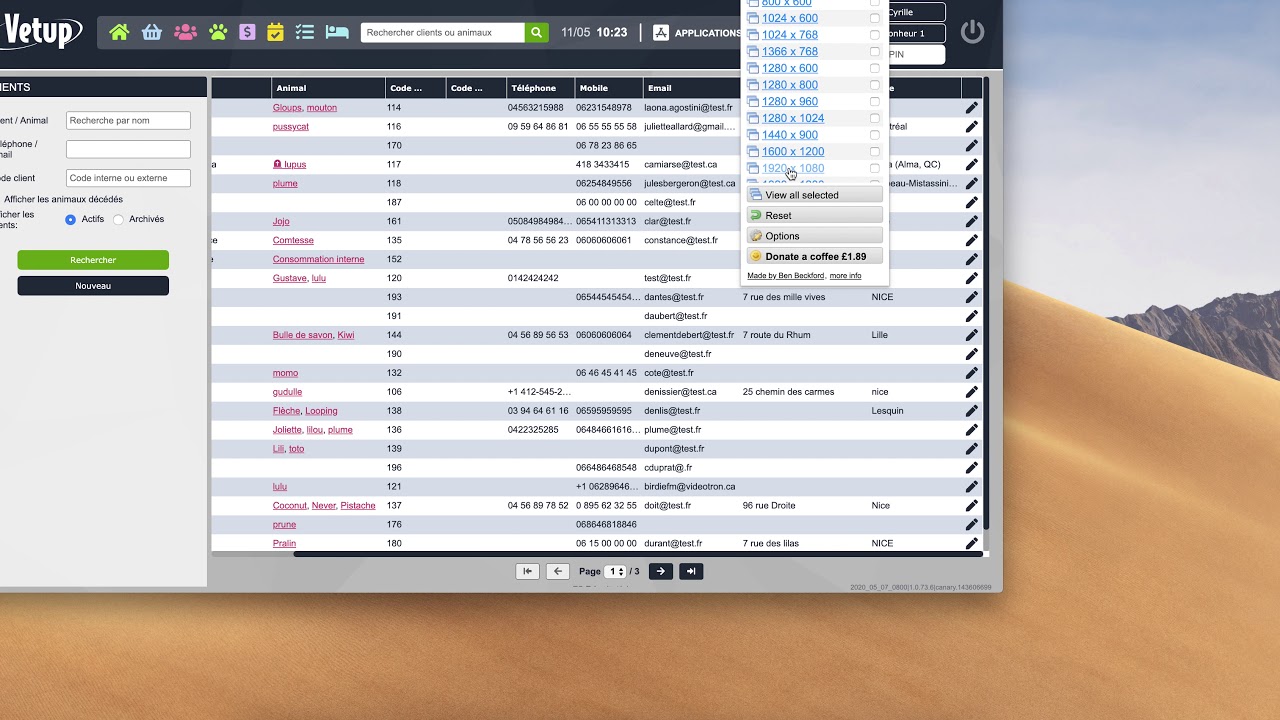
Task: Open the Bulle de savon animal link
Action: point(302,335)
